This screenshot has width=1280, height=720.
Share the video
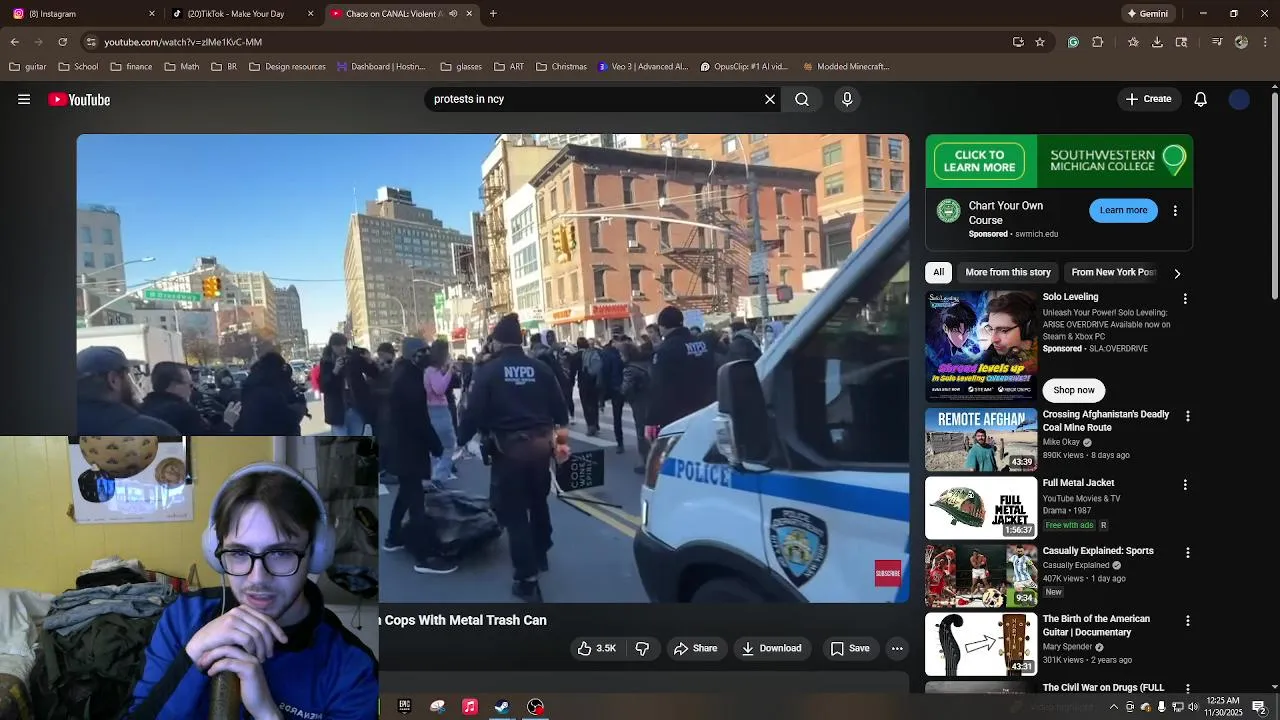[695, 648]
